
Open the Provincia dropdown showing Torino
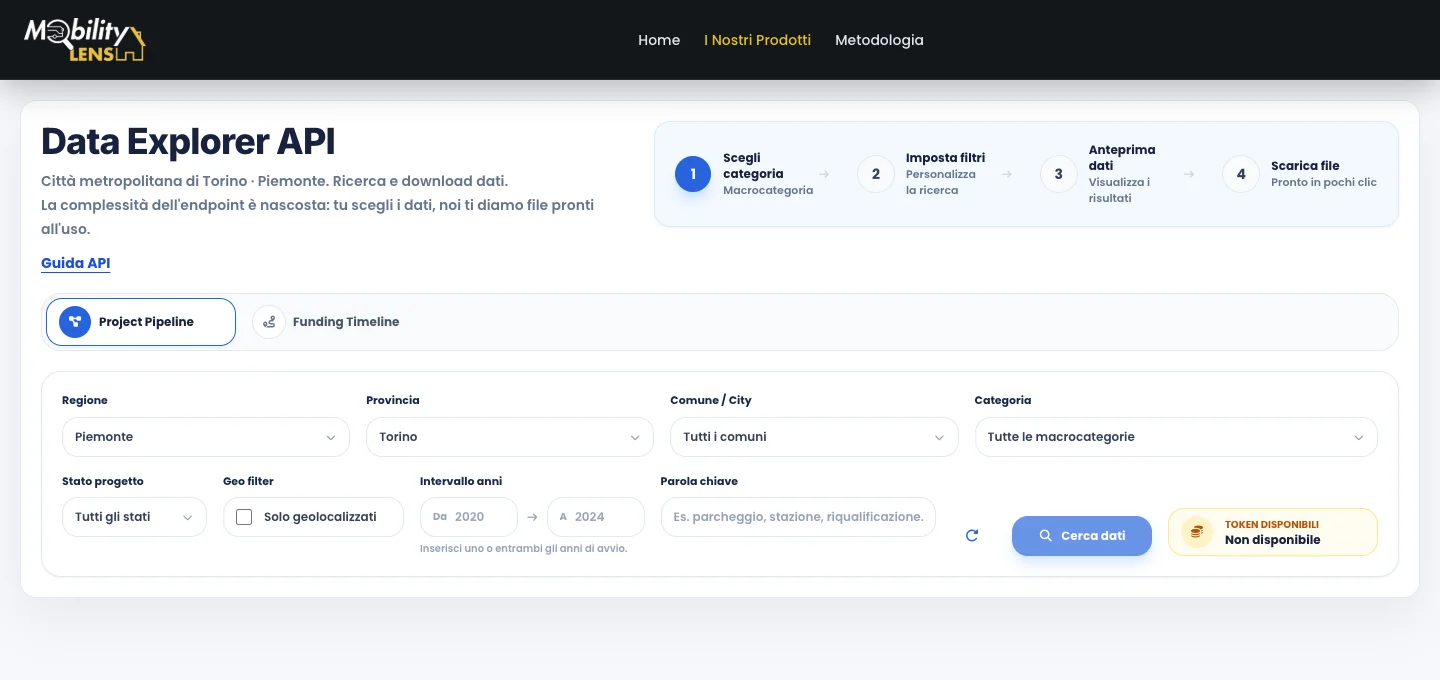pos(510,437)
